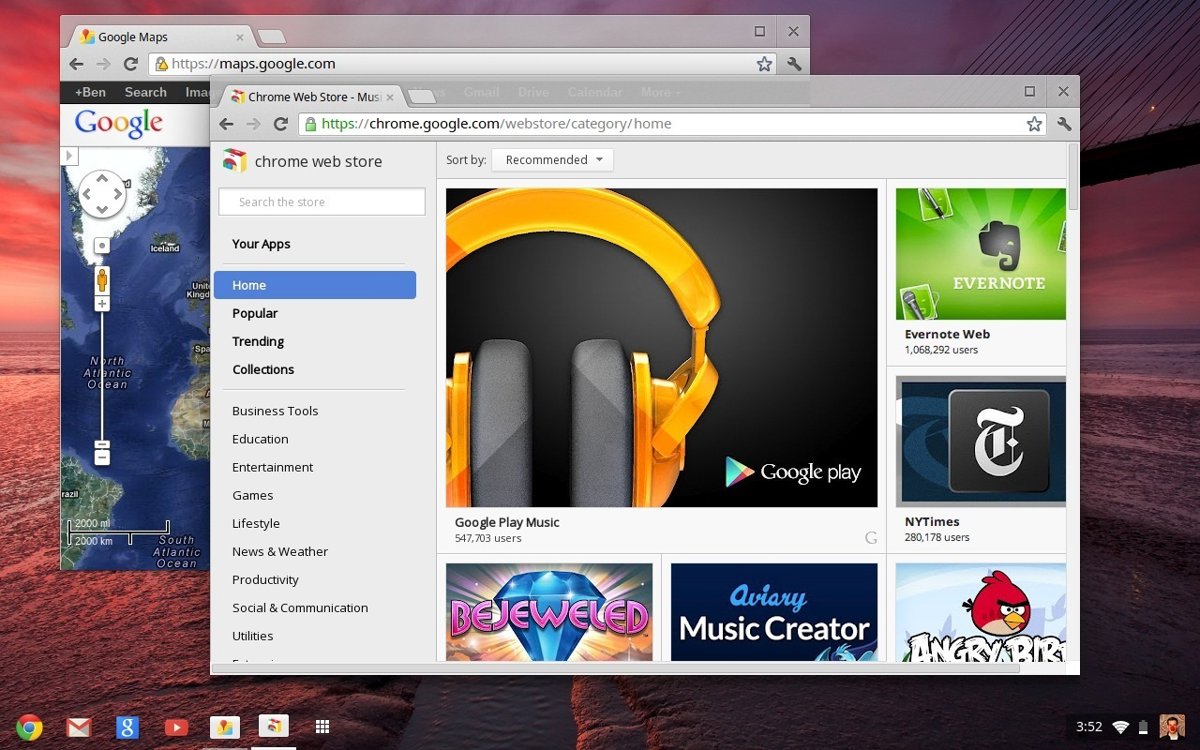Open the apps grid launcher

click(322, 727)
